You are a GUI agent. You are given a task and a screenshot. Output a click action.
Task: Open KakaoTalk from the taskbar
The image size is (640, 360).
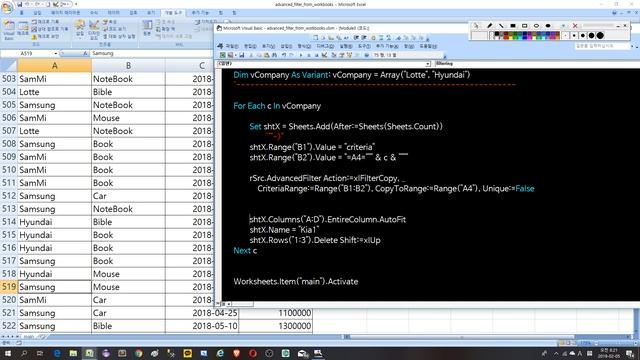click(x=187, y=353)
